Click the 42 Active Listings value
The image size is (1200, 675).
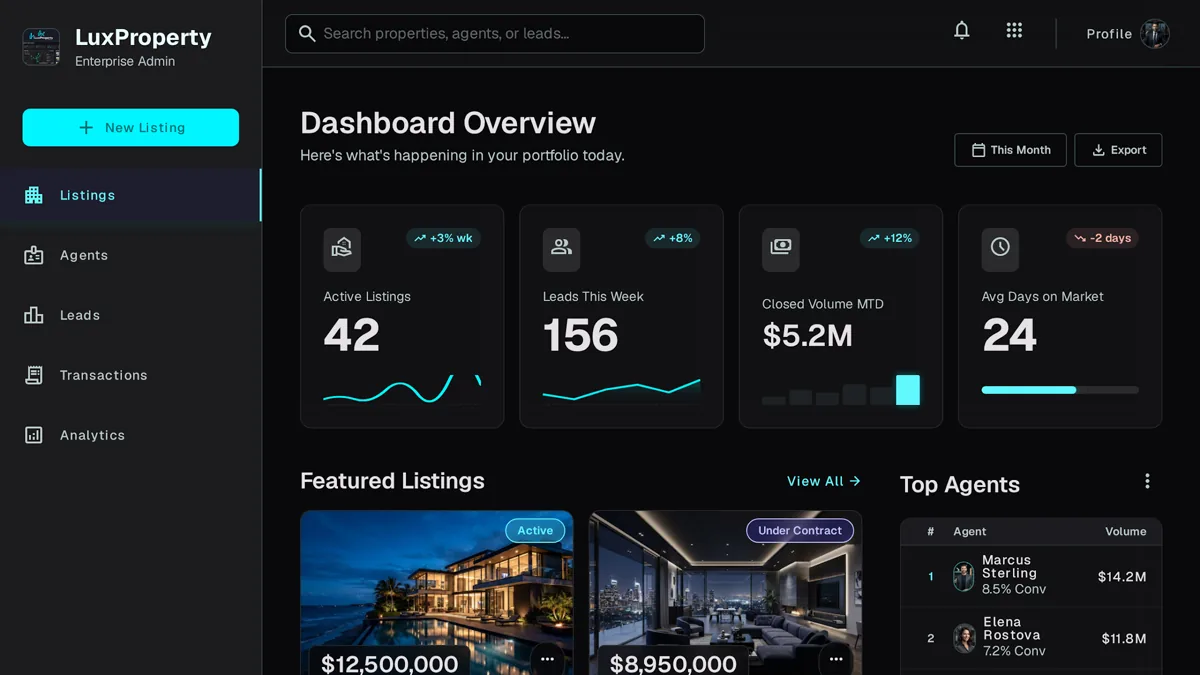click(x=352, y=335)
